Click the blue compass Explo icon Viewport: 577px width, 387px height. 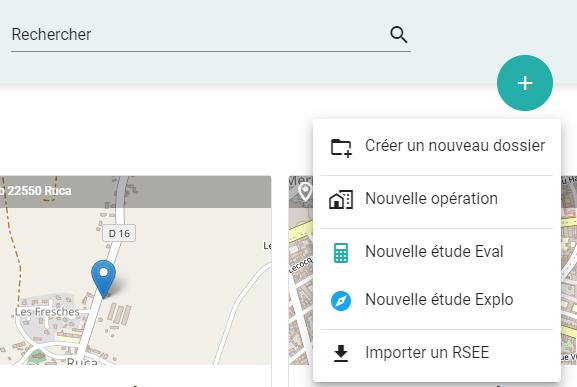pos(341,301)
